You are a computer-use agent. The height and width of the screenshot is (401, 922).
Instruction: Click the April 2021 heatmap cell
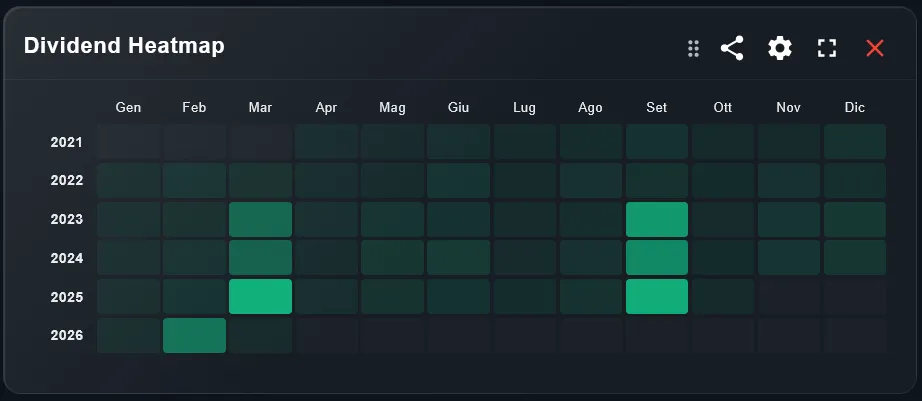[x=326, y=142]
